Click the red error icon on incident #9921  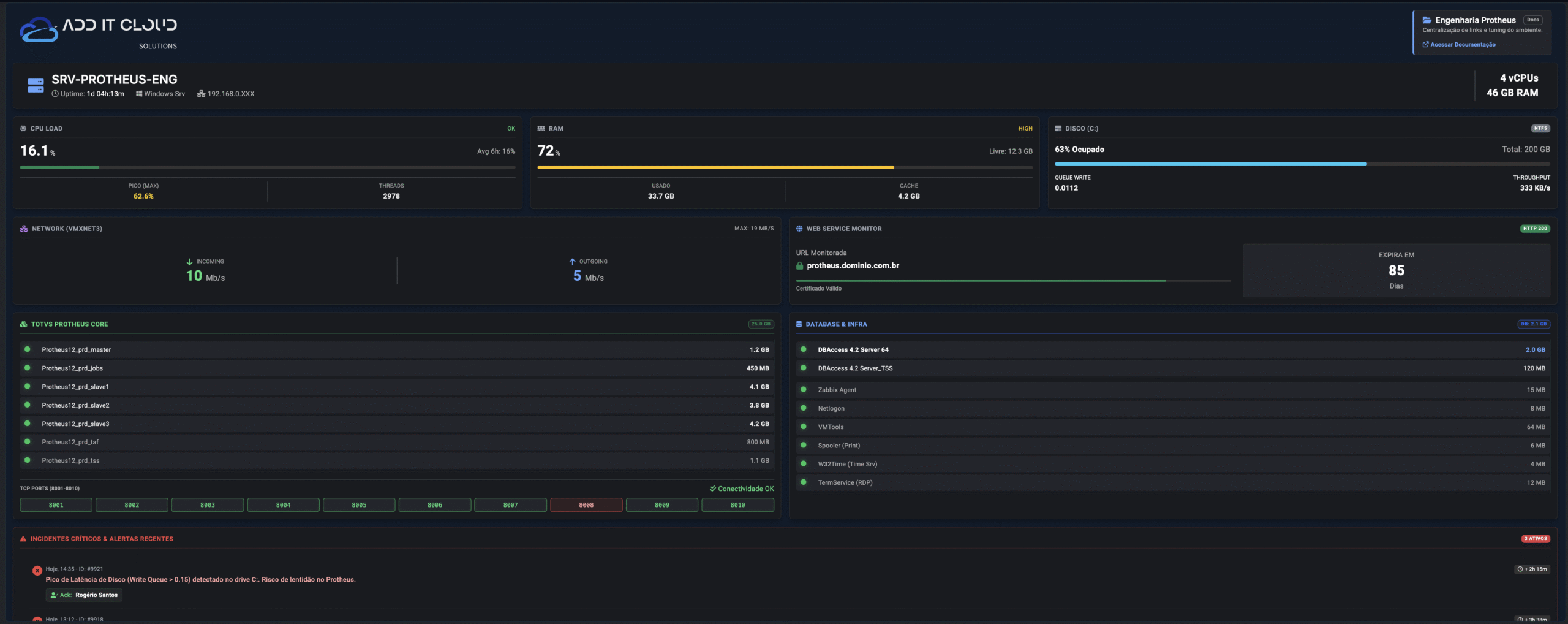point(37,571)
